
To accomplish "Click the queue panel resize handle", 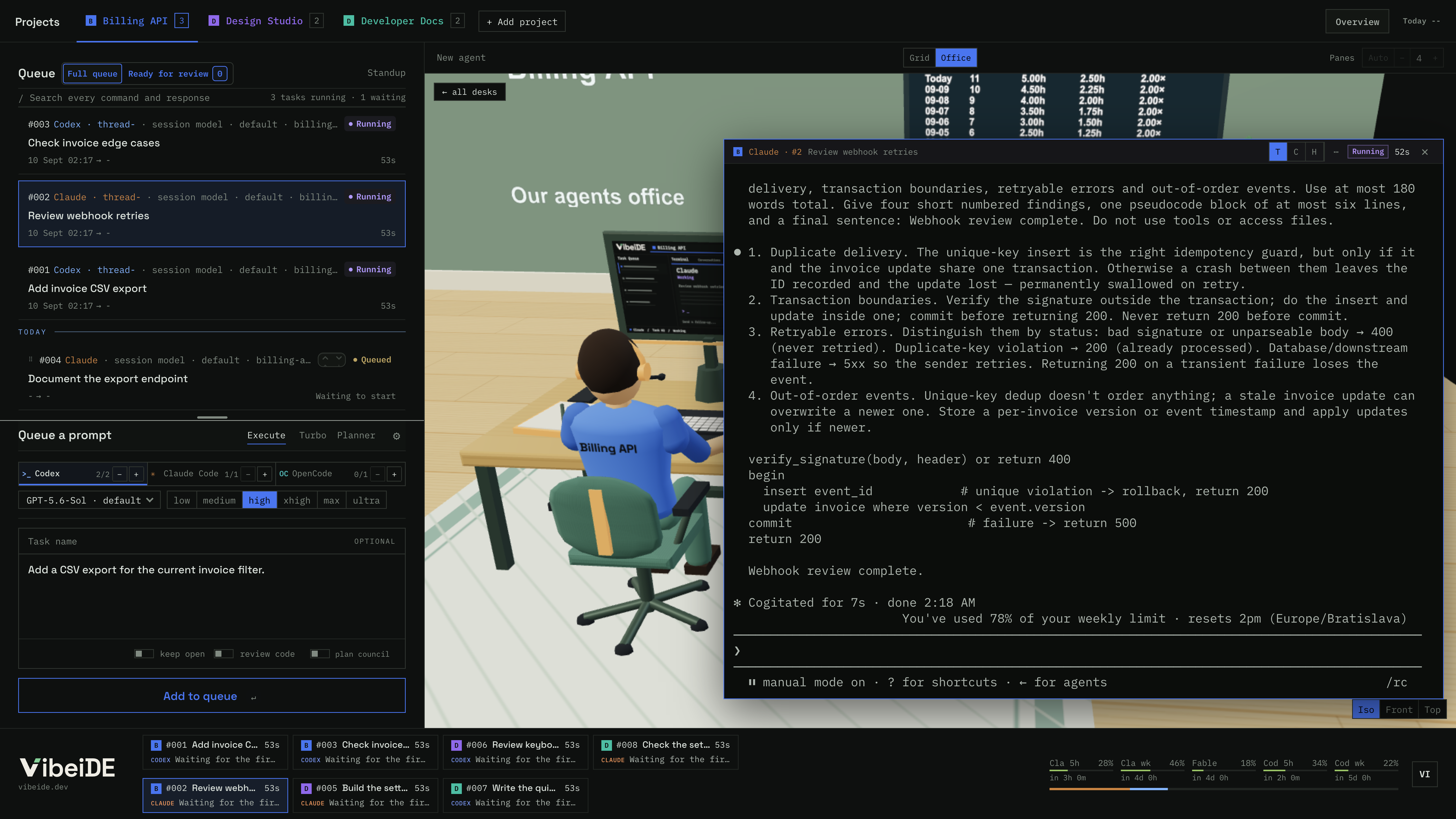I will (212, 417).
